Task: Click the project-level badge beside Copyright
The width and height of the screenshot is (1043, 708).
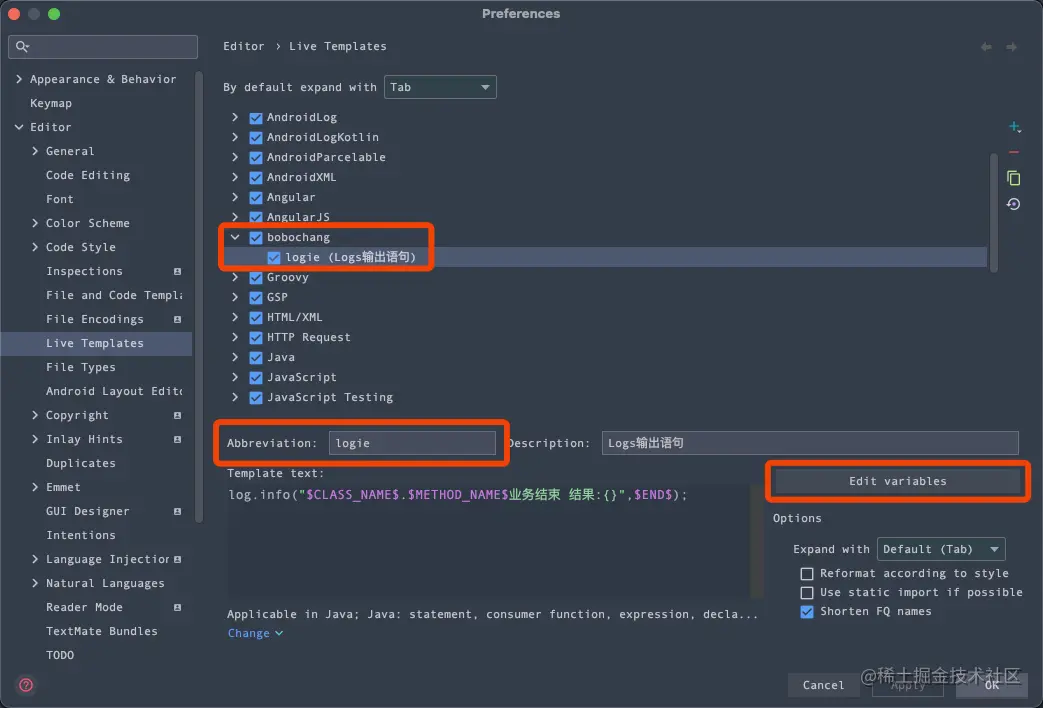Action: click(178, 415)
